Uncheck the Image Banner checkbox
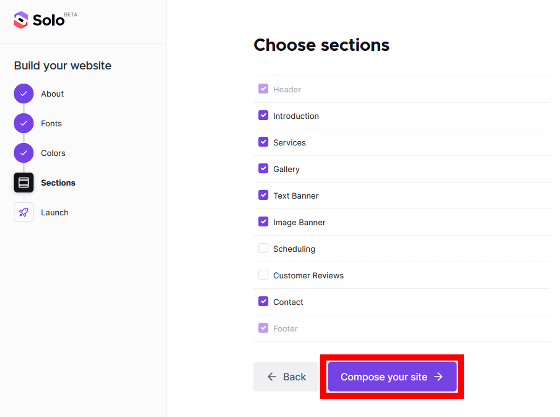This screenshot has height=417, width=560. [x=263, y=222]
